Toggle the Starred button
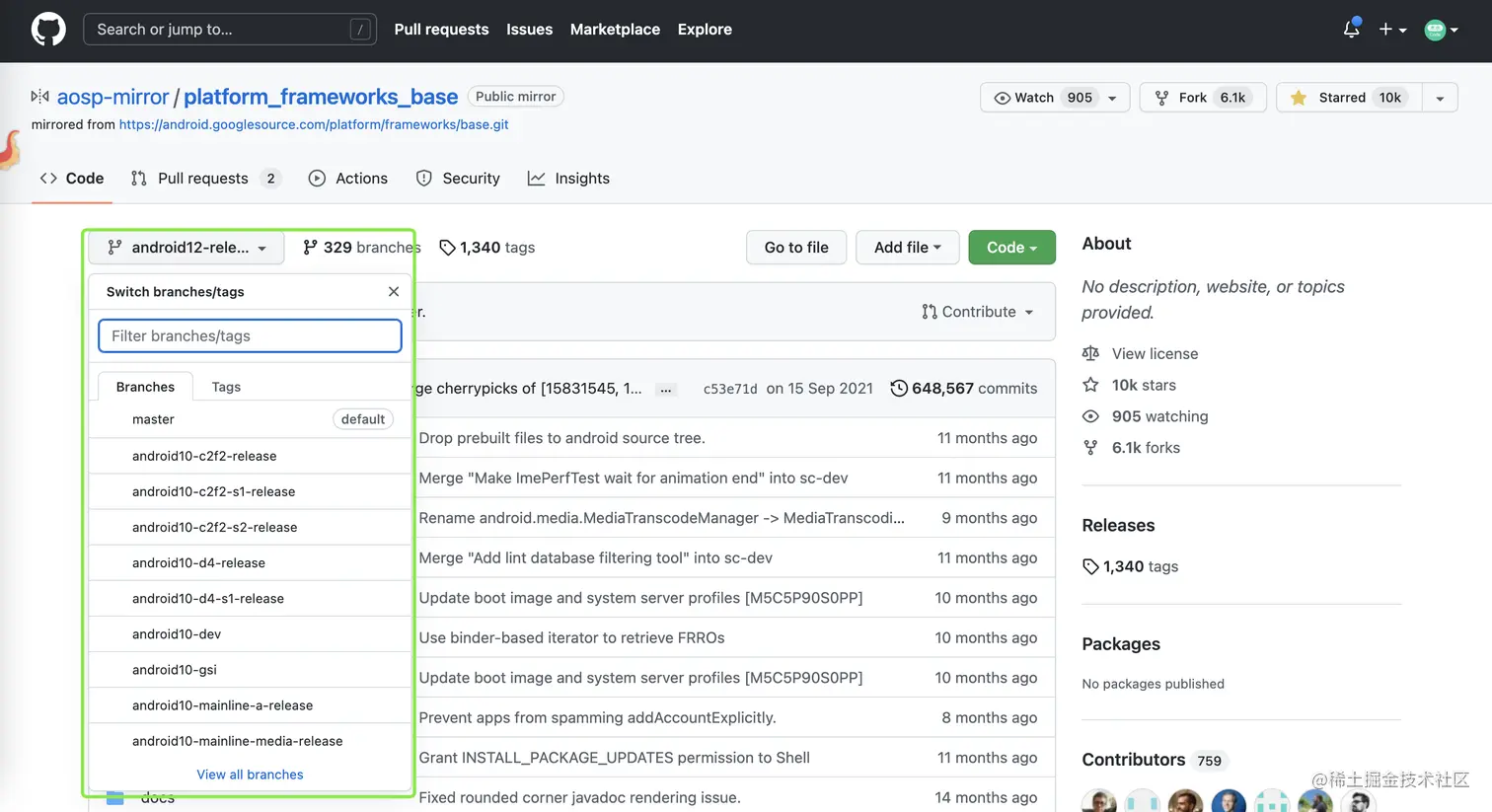This screenshot has height=812, width=1492. 1349,98
